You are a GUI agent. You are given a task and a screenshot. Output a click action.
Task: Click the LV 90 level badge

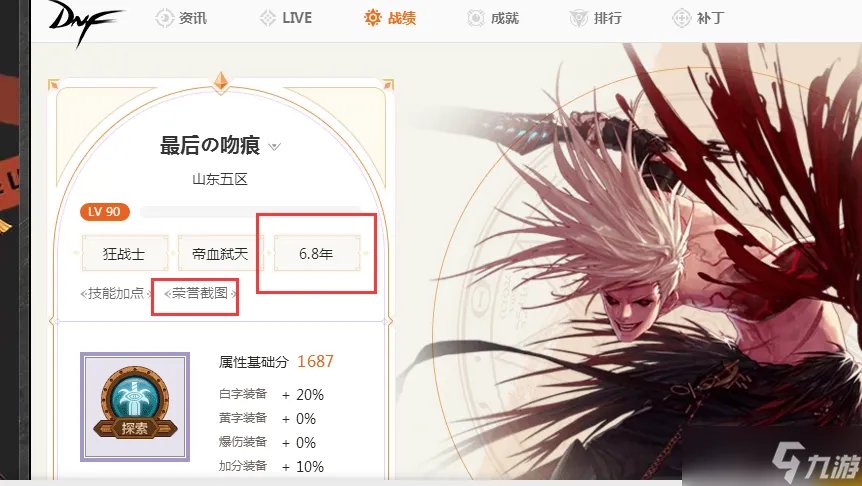105,212
